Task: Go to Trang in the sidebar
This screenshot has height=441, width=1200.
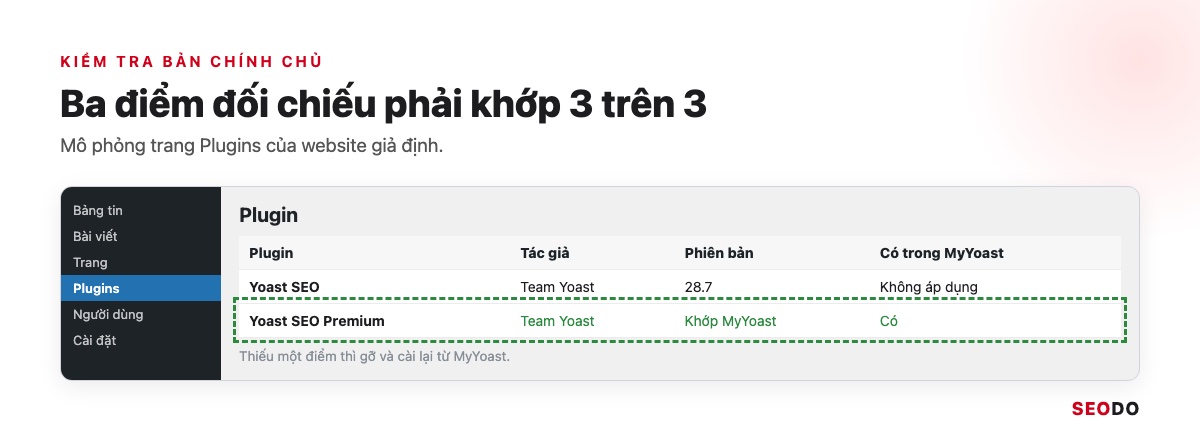Action: pos(90,262)
